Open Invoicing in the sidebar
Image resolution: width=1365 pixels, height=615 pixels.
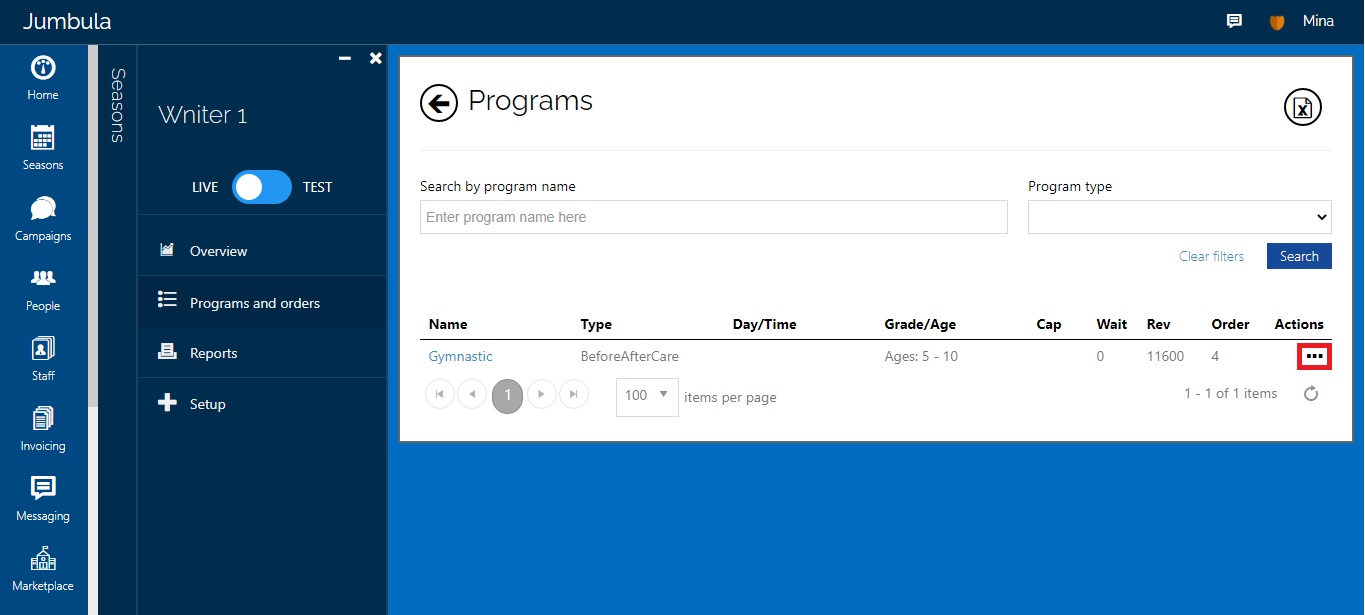pos(43,430)
